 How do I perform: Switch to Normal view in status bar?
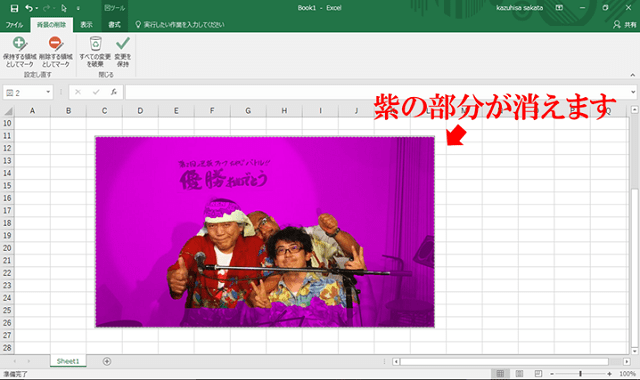tap(500, 373)
